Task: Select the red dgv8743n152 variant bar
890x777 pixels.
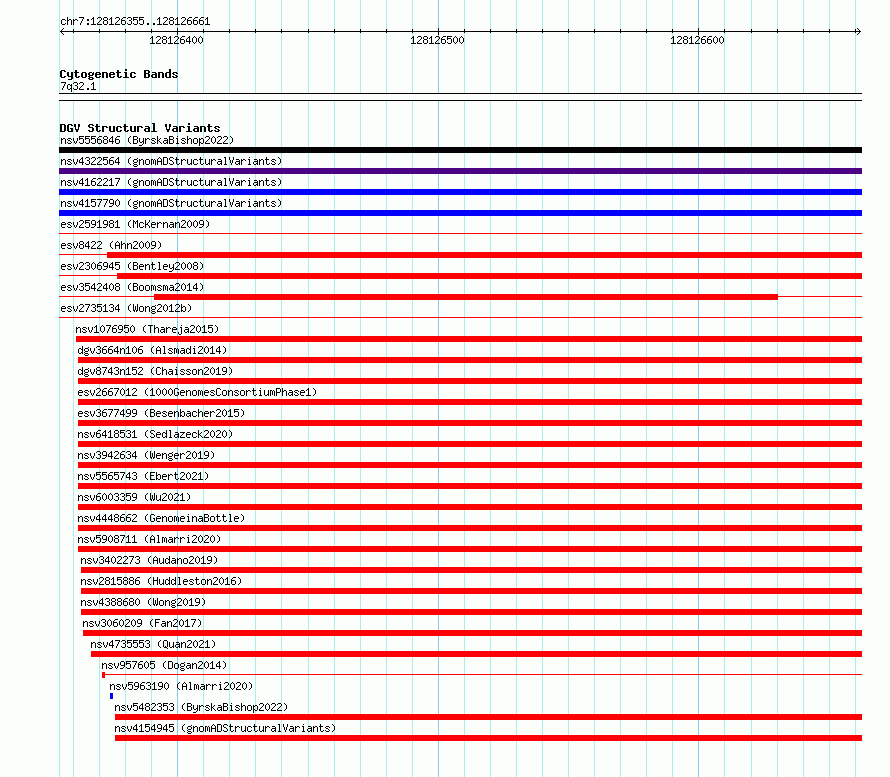Action: point(470,381)
